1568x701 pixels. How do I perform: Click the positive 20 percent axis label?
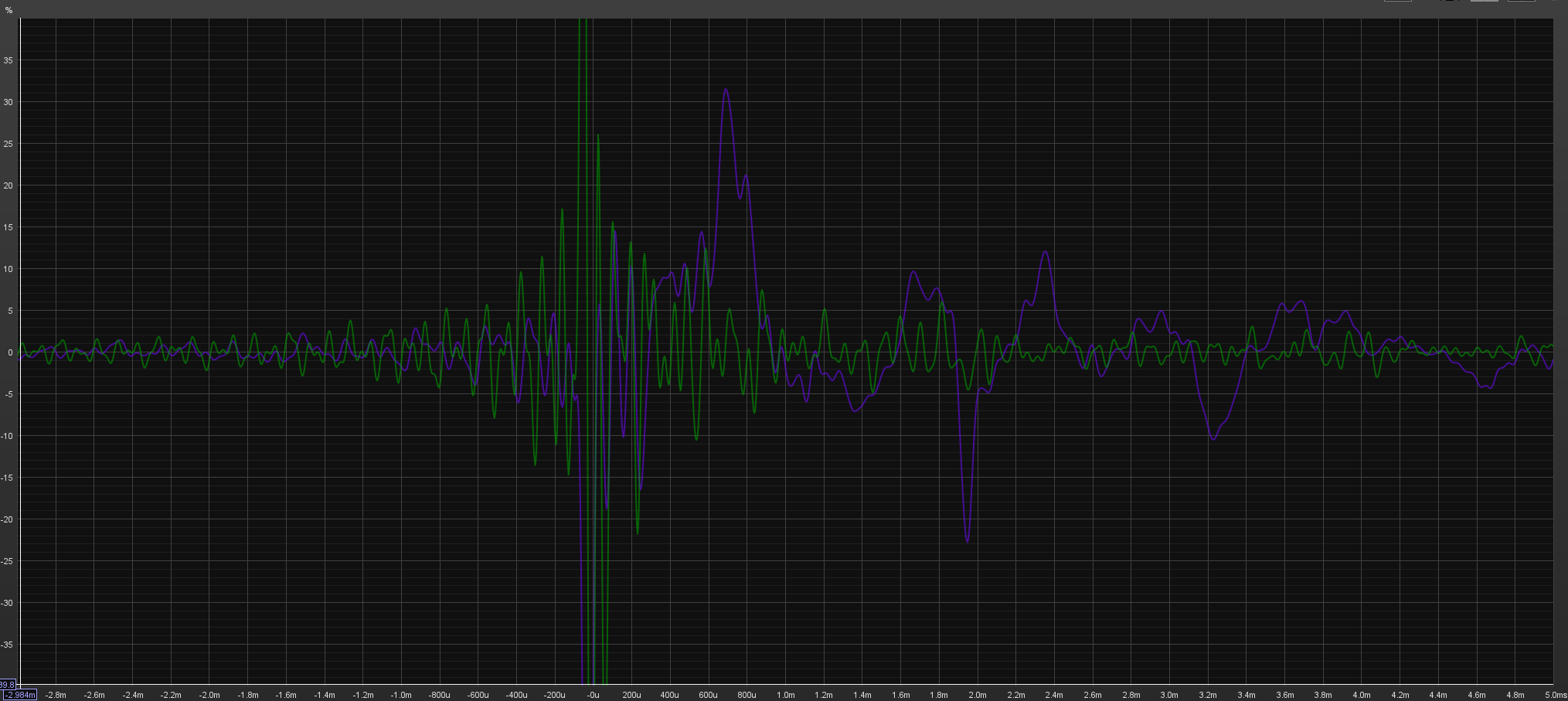[x=9, y=185]
